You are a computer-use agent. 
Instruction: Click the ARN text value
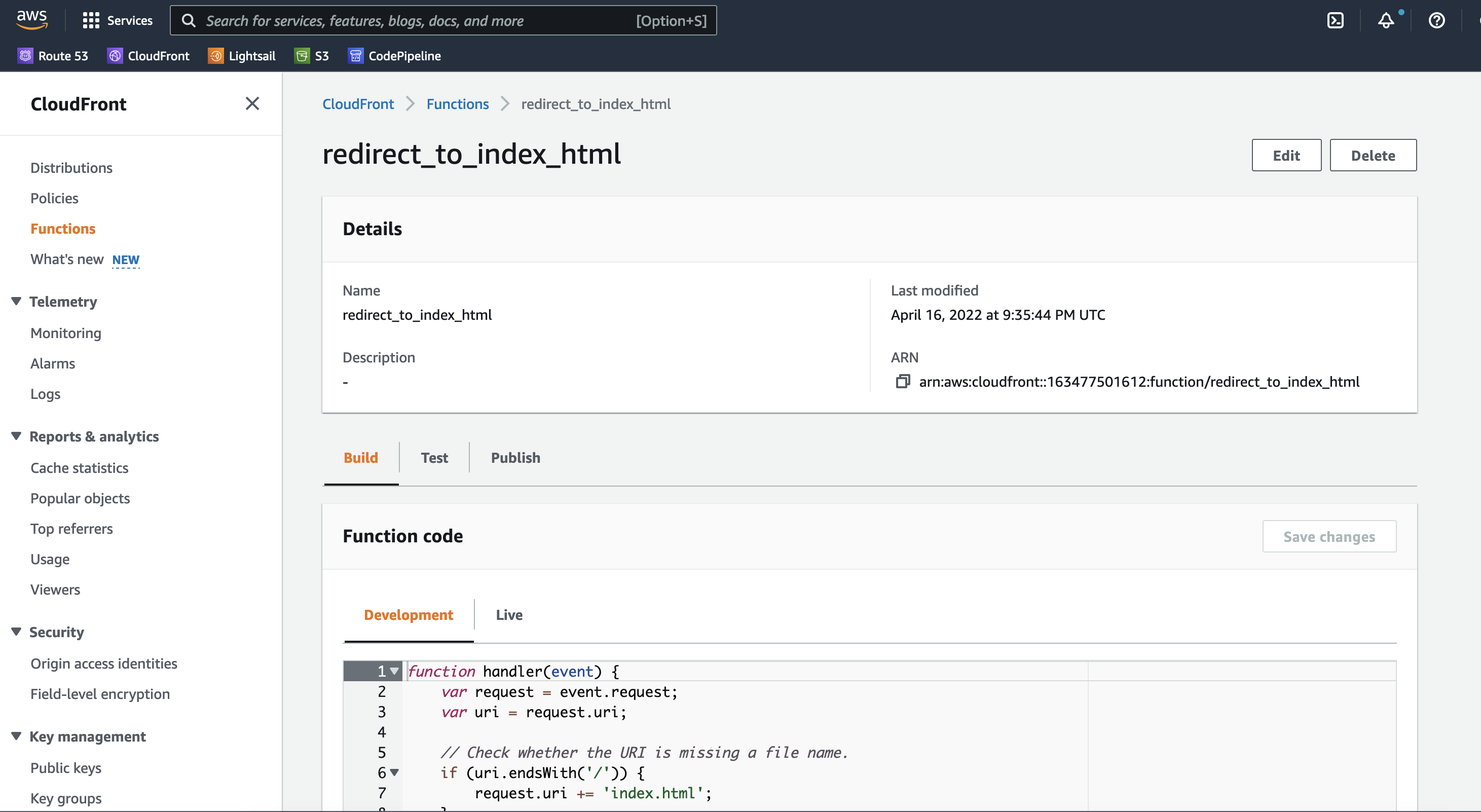coord(1139,381)
